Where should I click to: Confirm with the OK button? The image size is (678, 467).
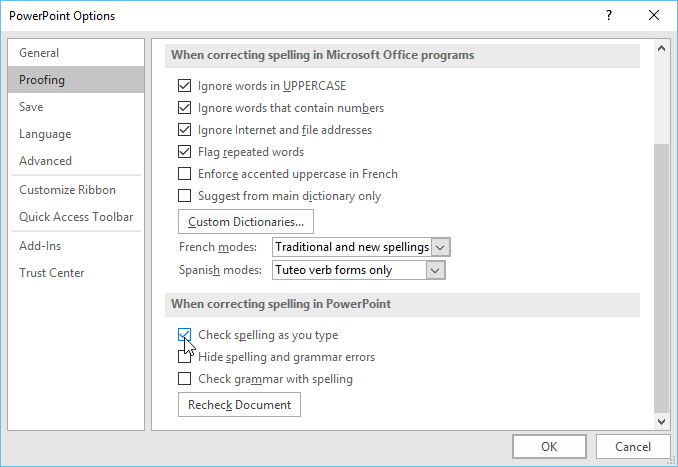[549, 447]
